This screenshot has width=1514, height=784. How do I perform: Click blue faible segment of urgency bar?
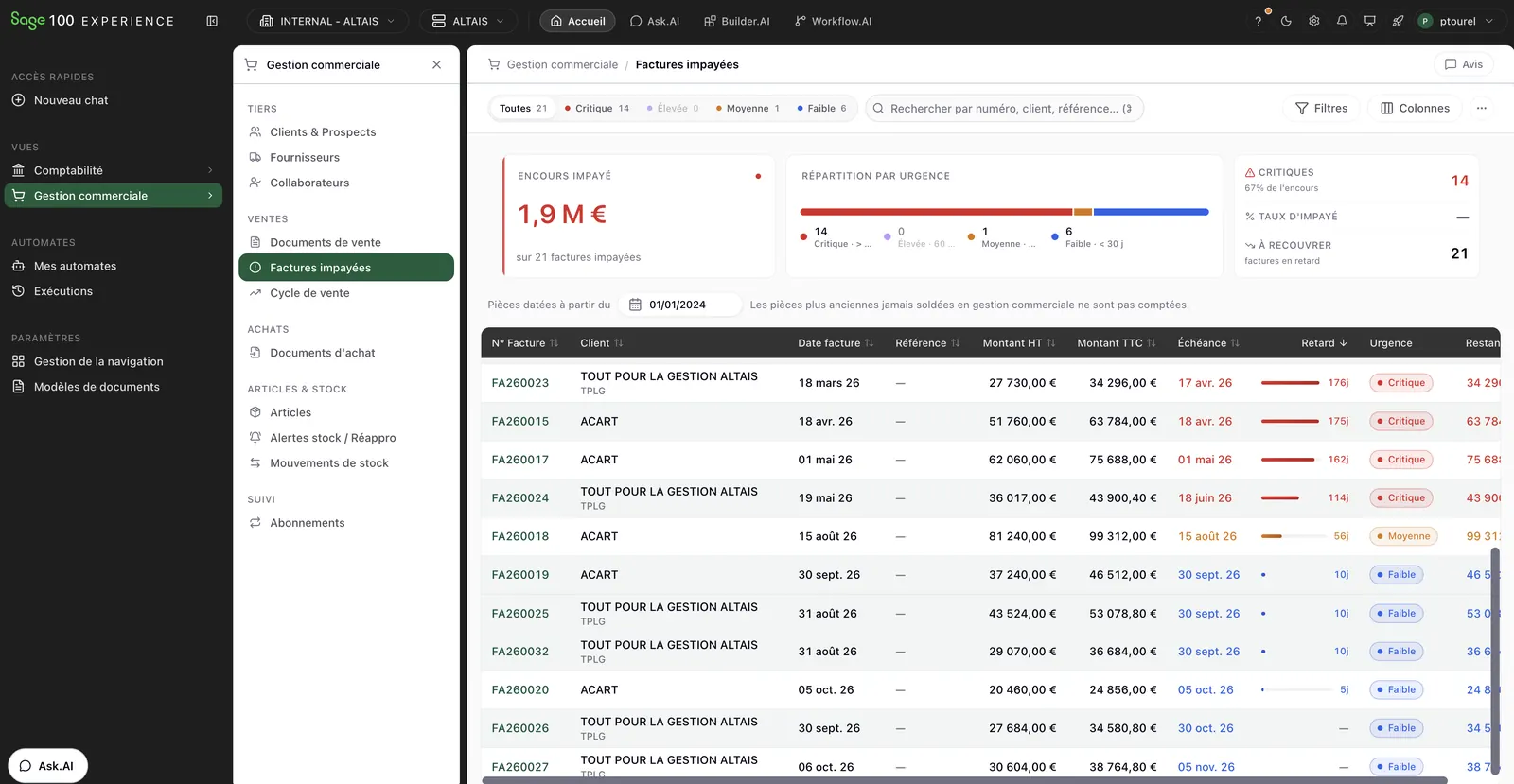pos(1151,212)
